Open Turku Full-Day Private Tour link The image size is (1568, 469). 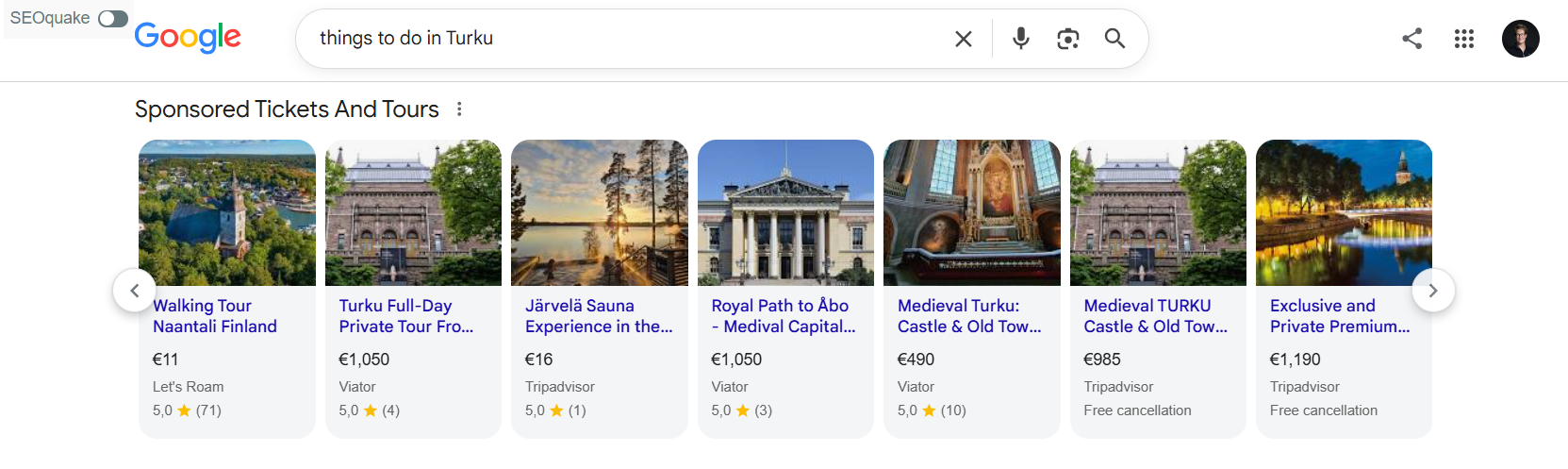(406, 316)
